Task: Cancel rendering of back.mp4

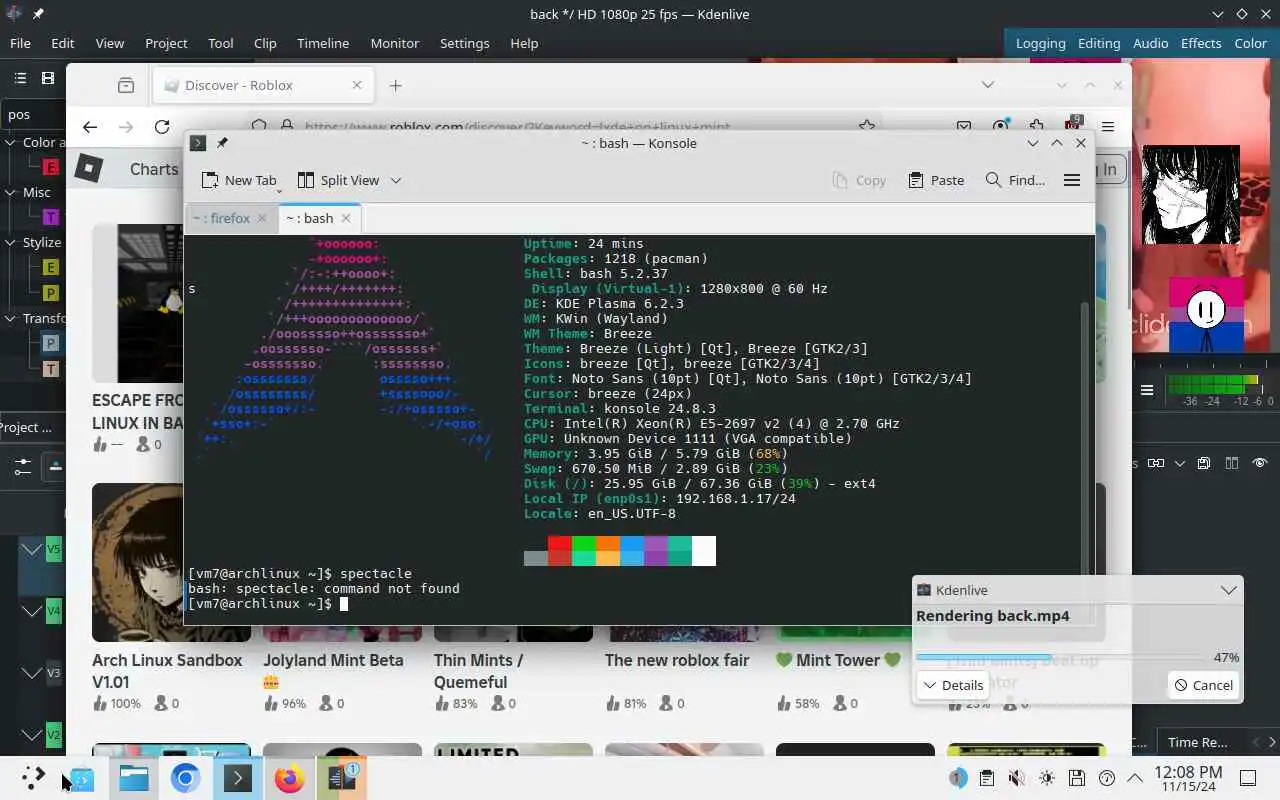Action: coord(1203,685)
